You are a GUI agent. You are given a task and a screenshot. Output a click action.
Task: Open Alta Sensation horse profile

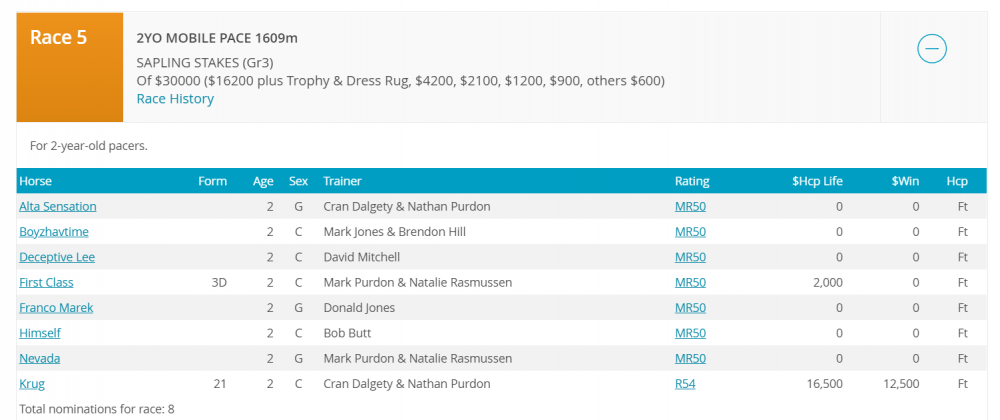[x=58, y=206]
